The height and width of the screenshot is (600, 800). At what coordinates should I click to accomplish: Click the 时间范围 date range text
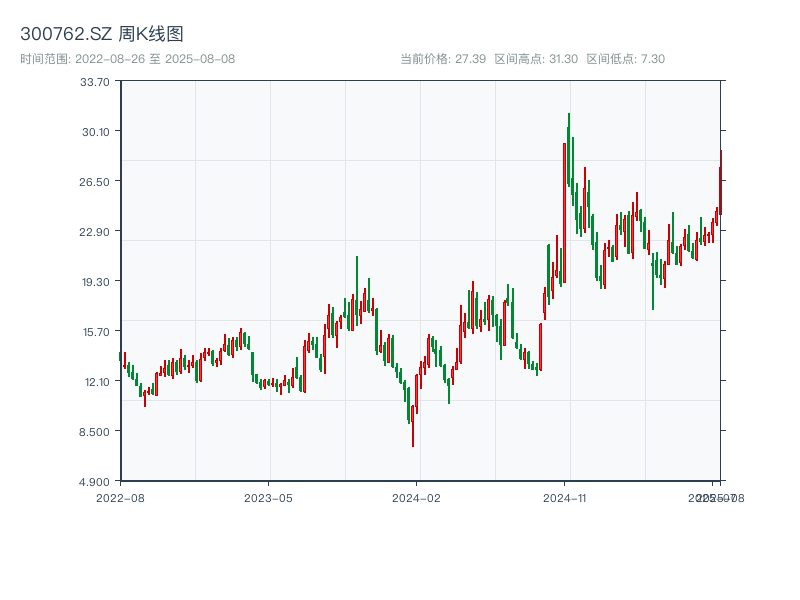pyautogui.click(x=127, y=59)
